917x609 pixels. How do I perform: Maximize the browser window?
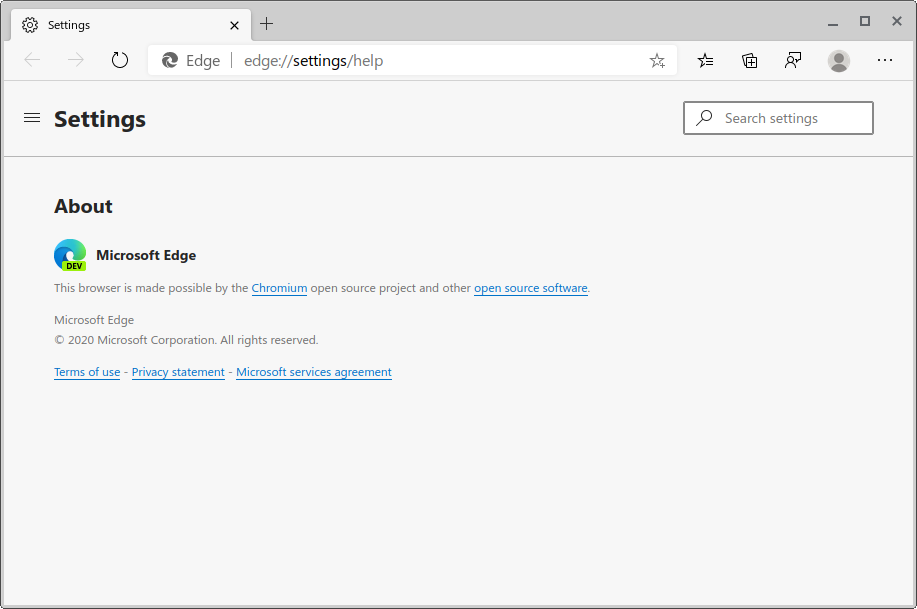865,22
